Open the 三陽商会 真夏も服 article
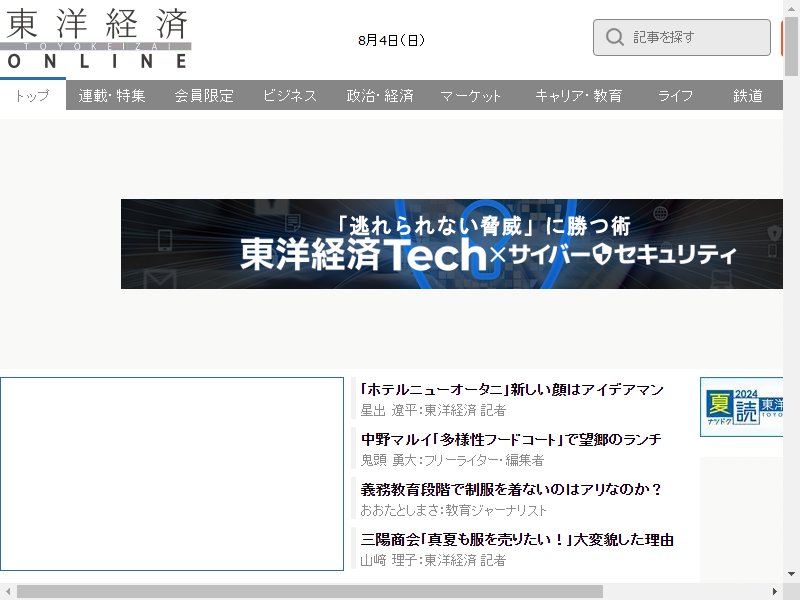This screenshot has height=600, width=800. pyautogui.click(x=517, y=539)
